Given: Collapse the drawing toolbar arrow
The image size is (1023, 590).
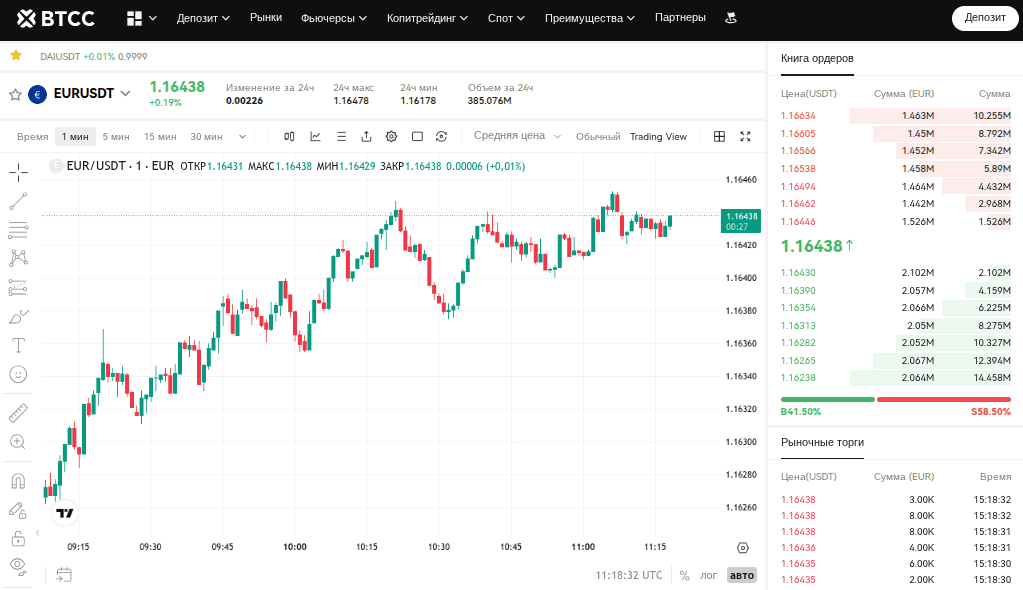Looking at the screenshot, I should (38, 533).
